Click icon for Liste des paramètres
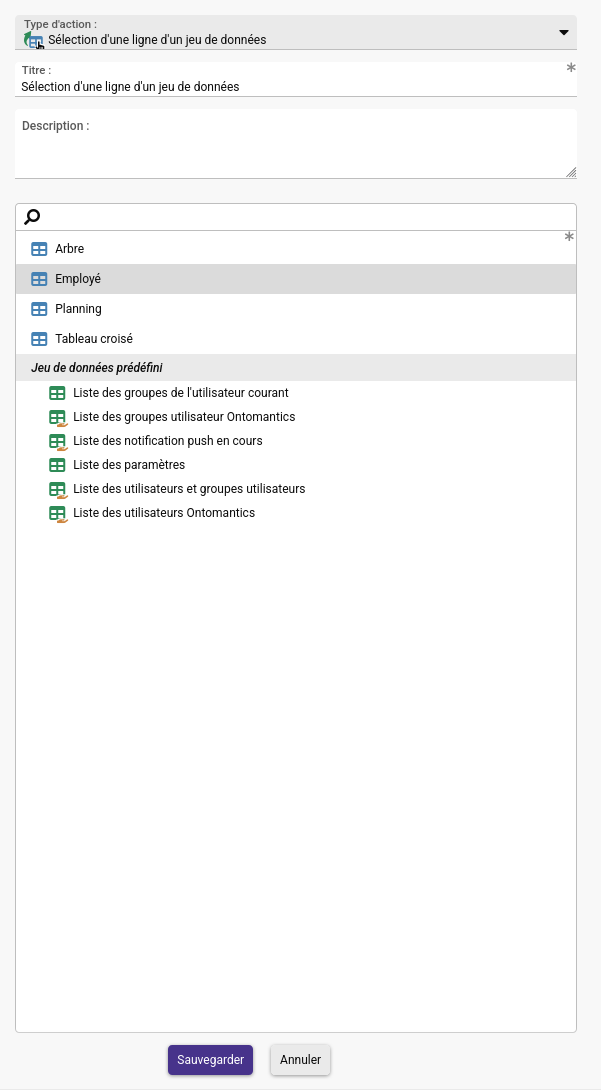This screenshot has width=601, height=1090. (57, 464)
